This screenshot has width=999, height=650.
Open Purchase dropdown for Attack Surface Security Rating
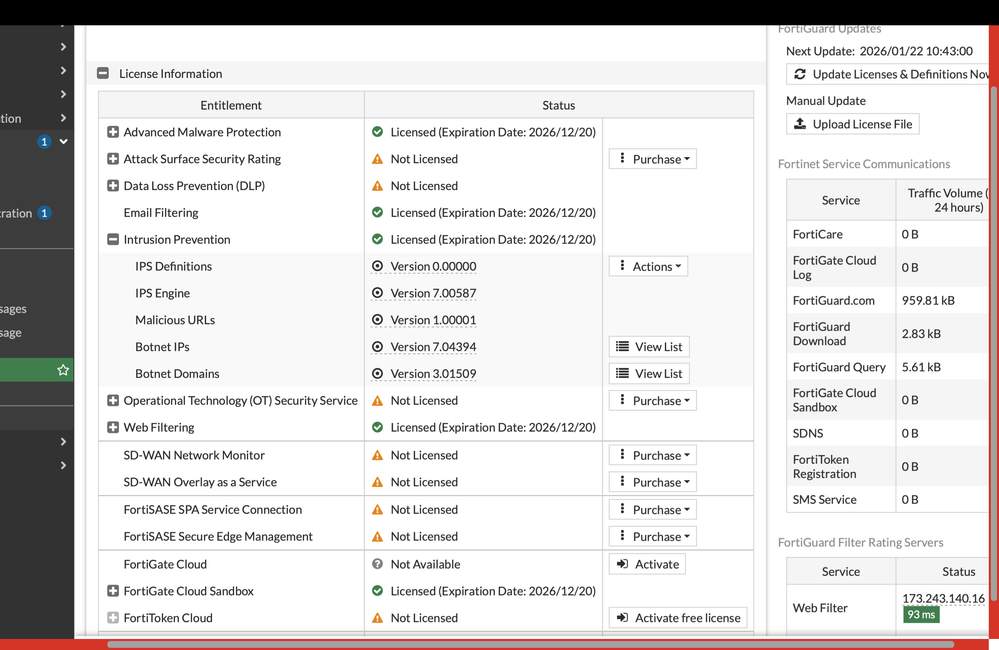coord(652,159)
